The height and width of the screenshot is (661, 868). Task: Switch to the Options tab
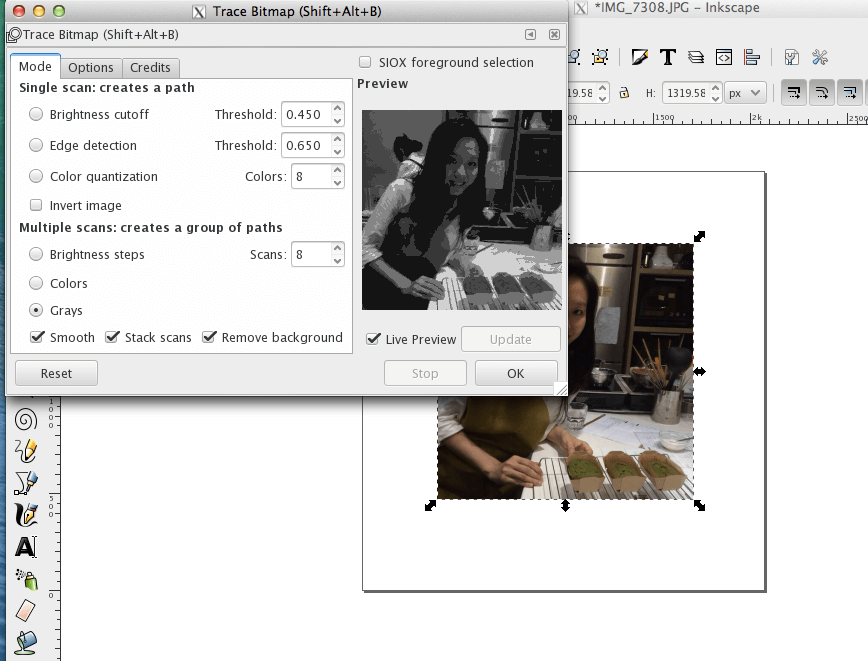tap(91, 68)
